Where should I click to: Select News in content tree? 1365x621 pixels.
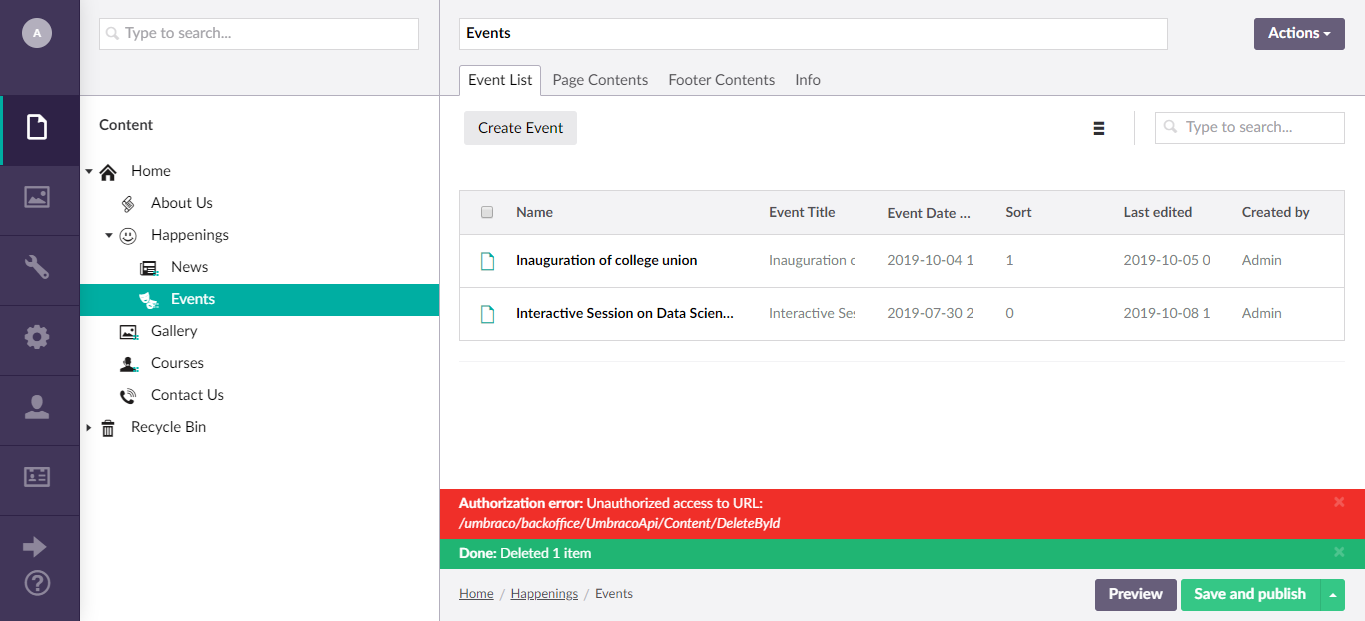[x=189, y=267]
